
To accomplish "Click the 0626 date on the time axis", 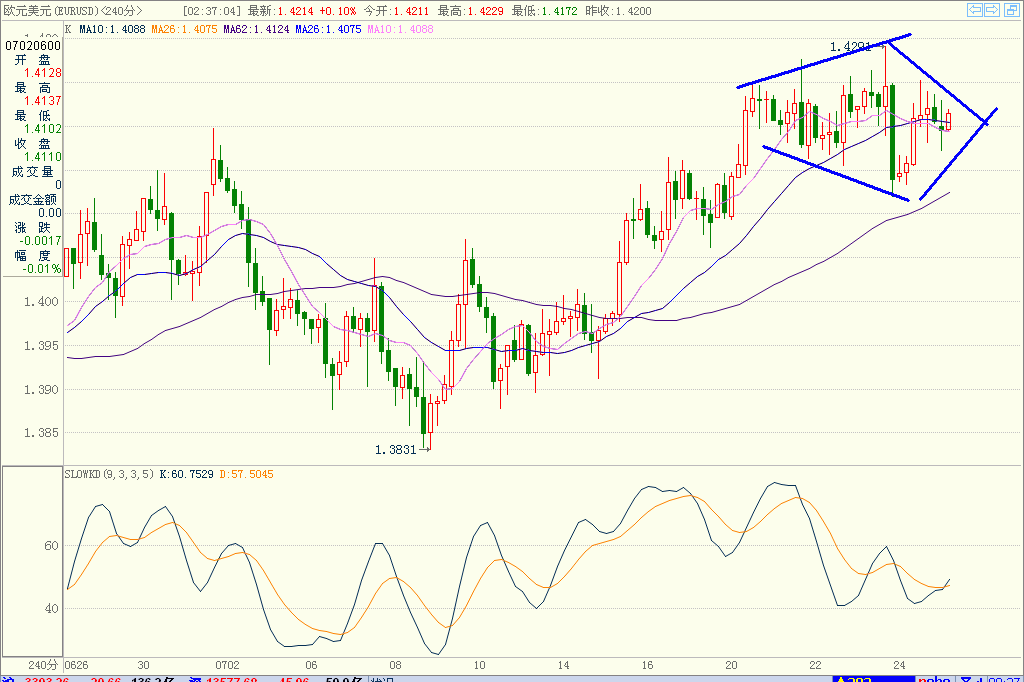I will (x=76, y=665).
